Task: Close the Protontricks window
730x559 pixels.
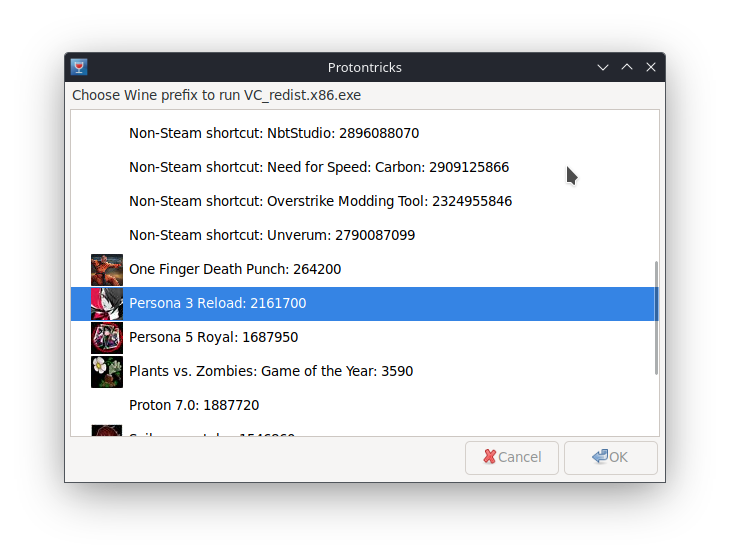Action: pyautogui.click(x=651, y=67)
